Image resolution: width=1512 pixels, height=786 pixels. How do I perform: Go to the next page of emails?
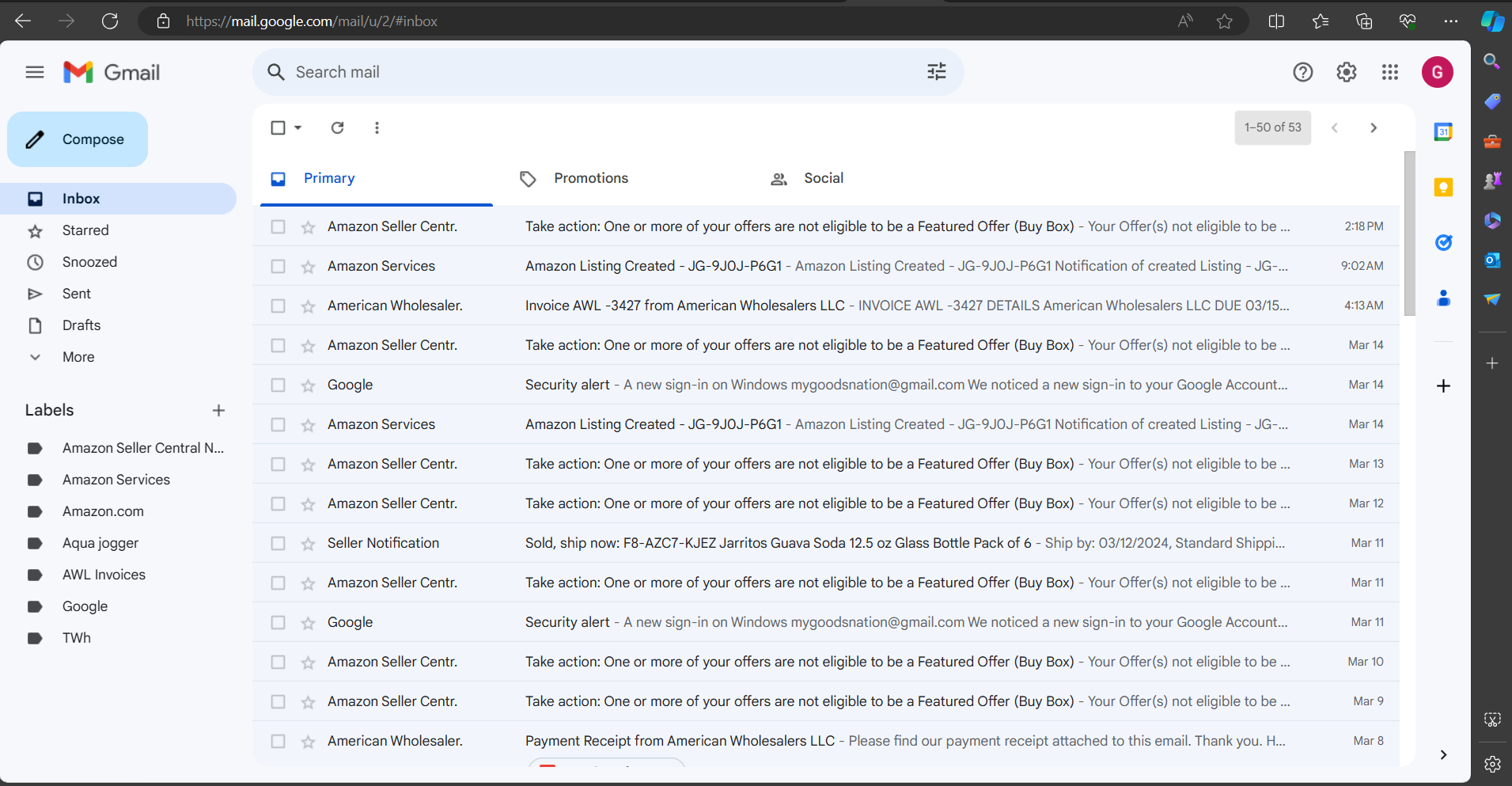(x=1374, y=127)
